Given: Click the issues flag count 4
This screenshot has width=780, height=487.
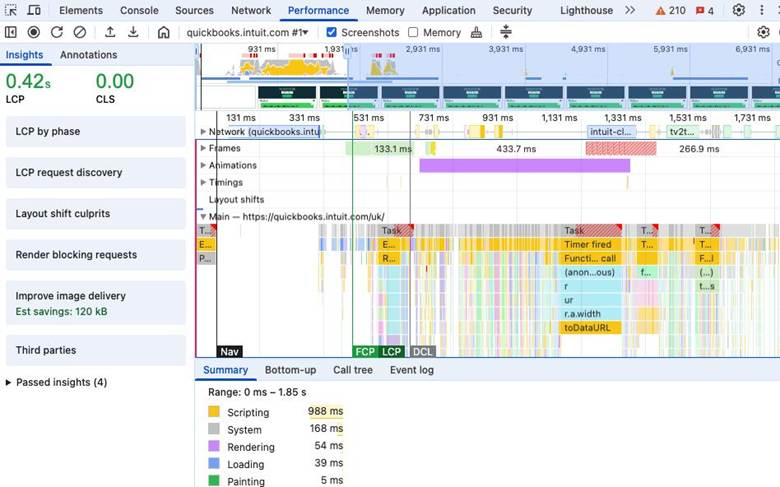Looking at the screenshot, I should click(x=704, y=10).
